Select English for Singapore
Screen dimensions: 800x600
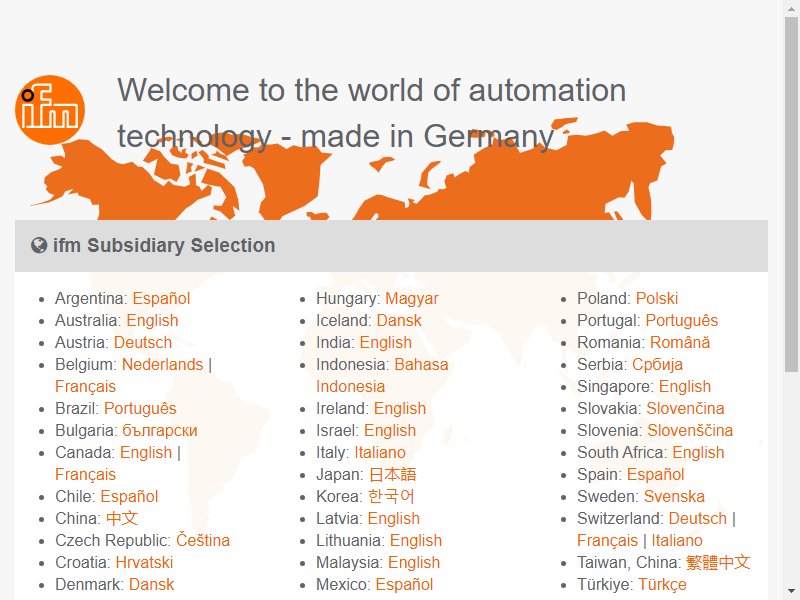pyautogui.click(x=685, y=386)
